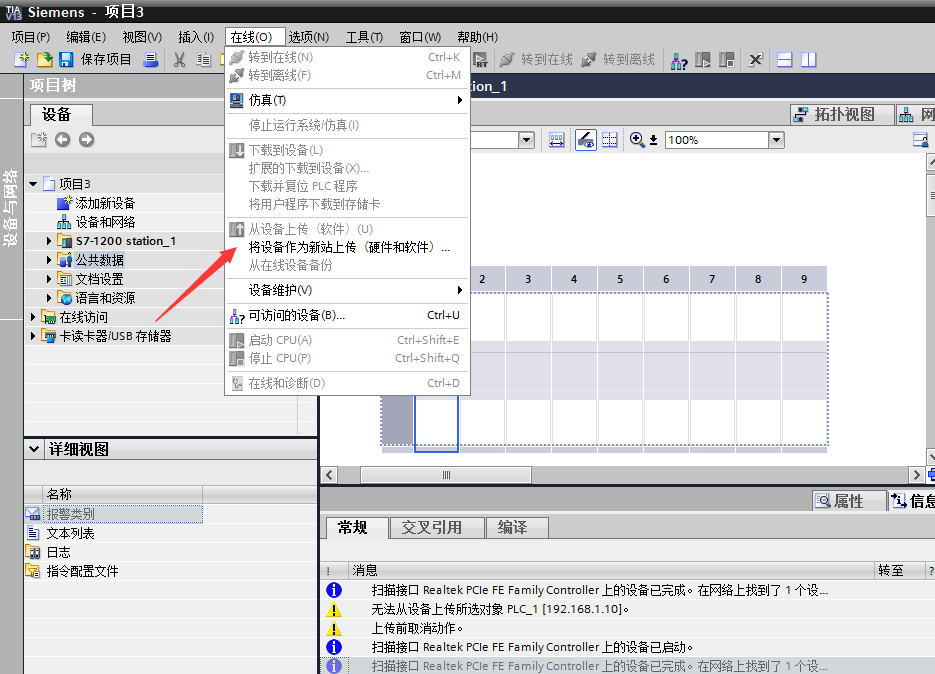Select 将设备作为新站上传 menu entry
This screenshot has height=674, width=935.
(x=349, y=247)
